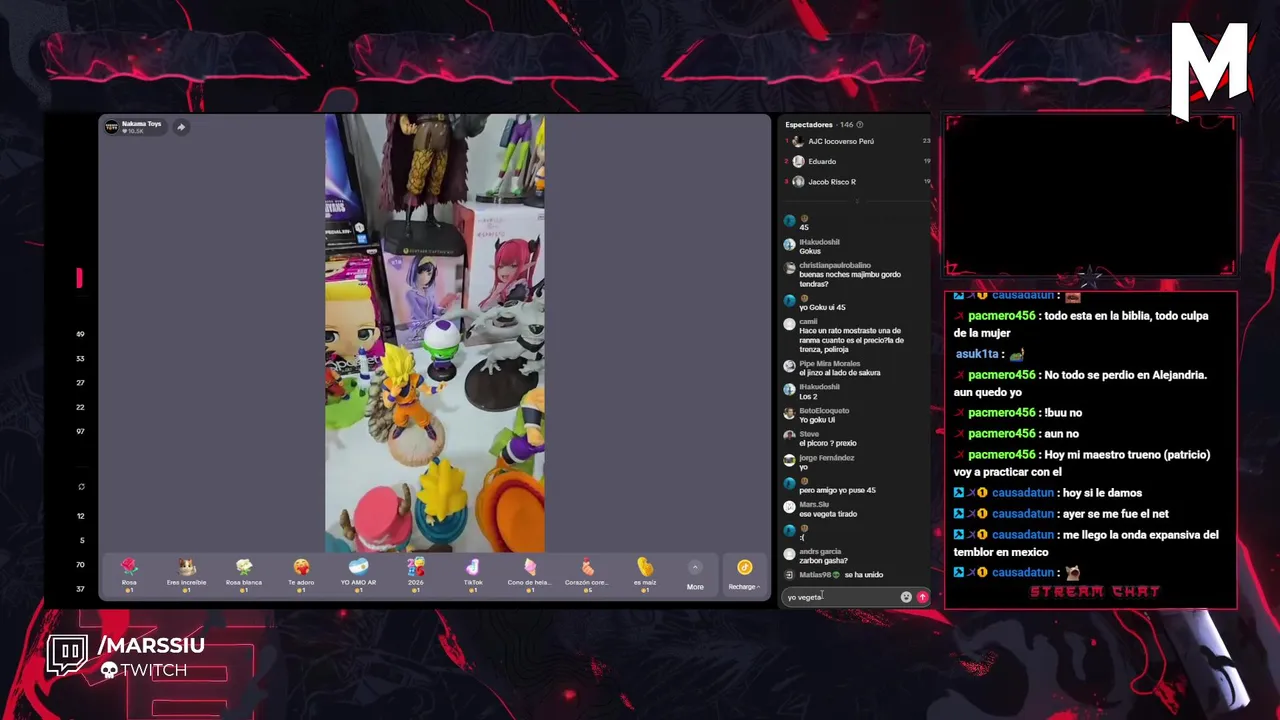The height and width of the screenshot is (720, 1280).
Task: Click pacmero456 'aun no' message
Action: 1014,433
